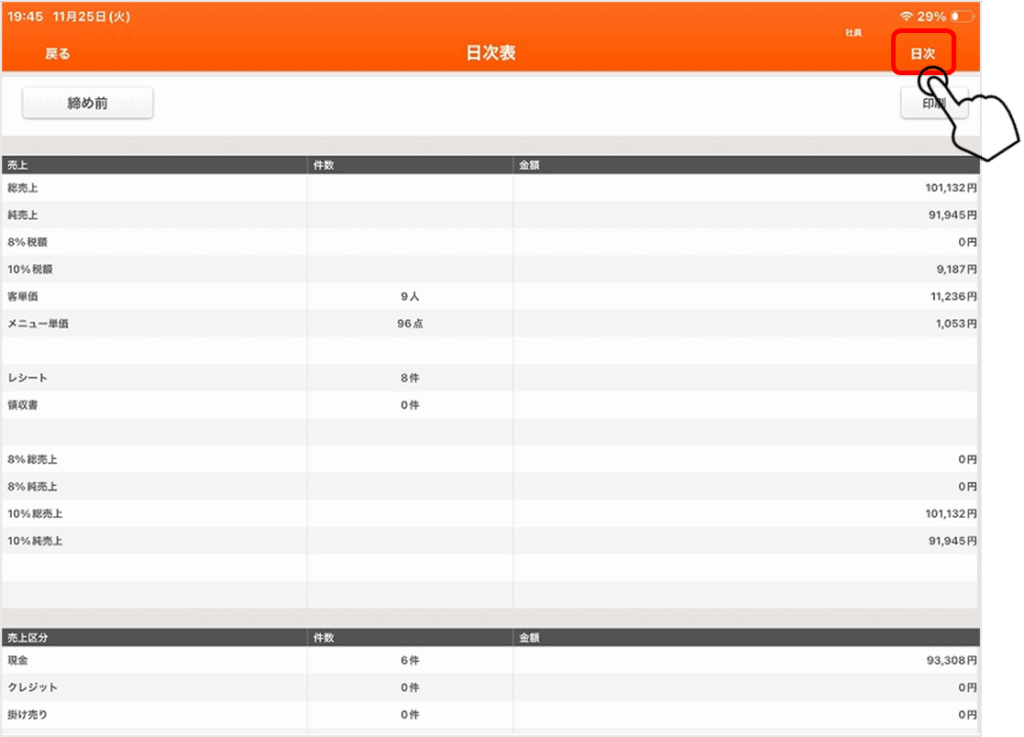
Task: Click the 現金 amount 93,308円
Action: tap(951, 661)
